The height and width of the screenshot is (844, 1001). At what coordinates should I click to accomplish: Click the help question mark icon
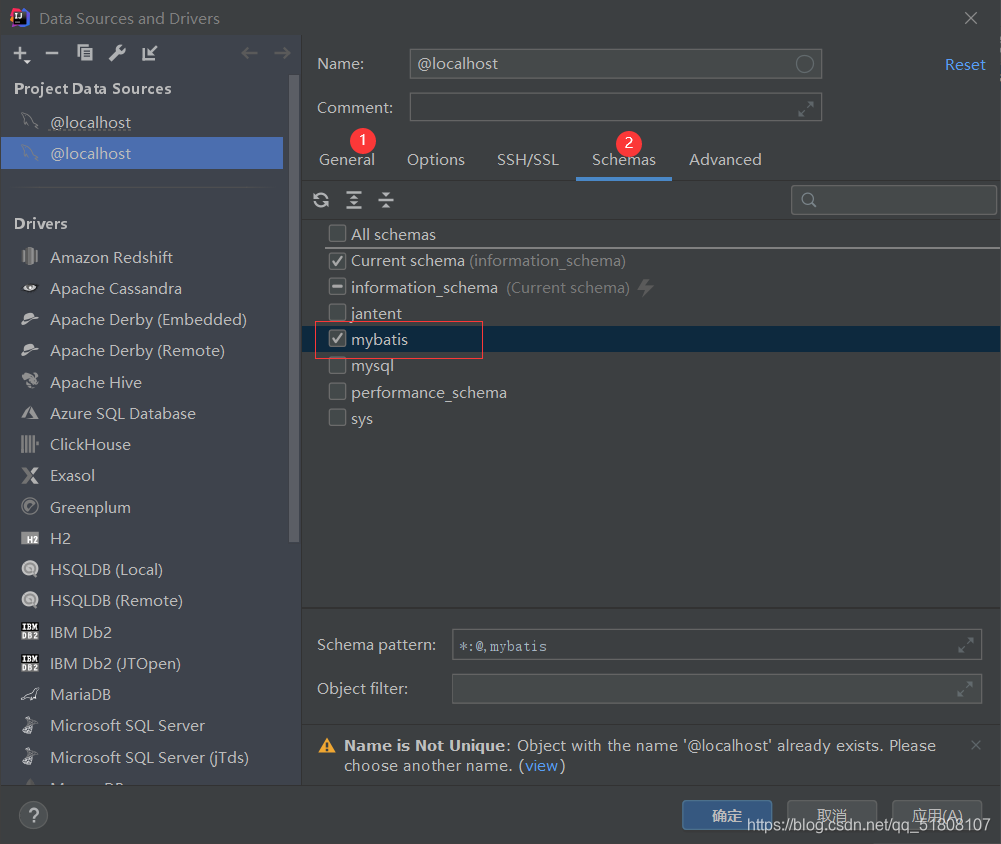point(33,815)
